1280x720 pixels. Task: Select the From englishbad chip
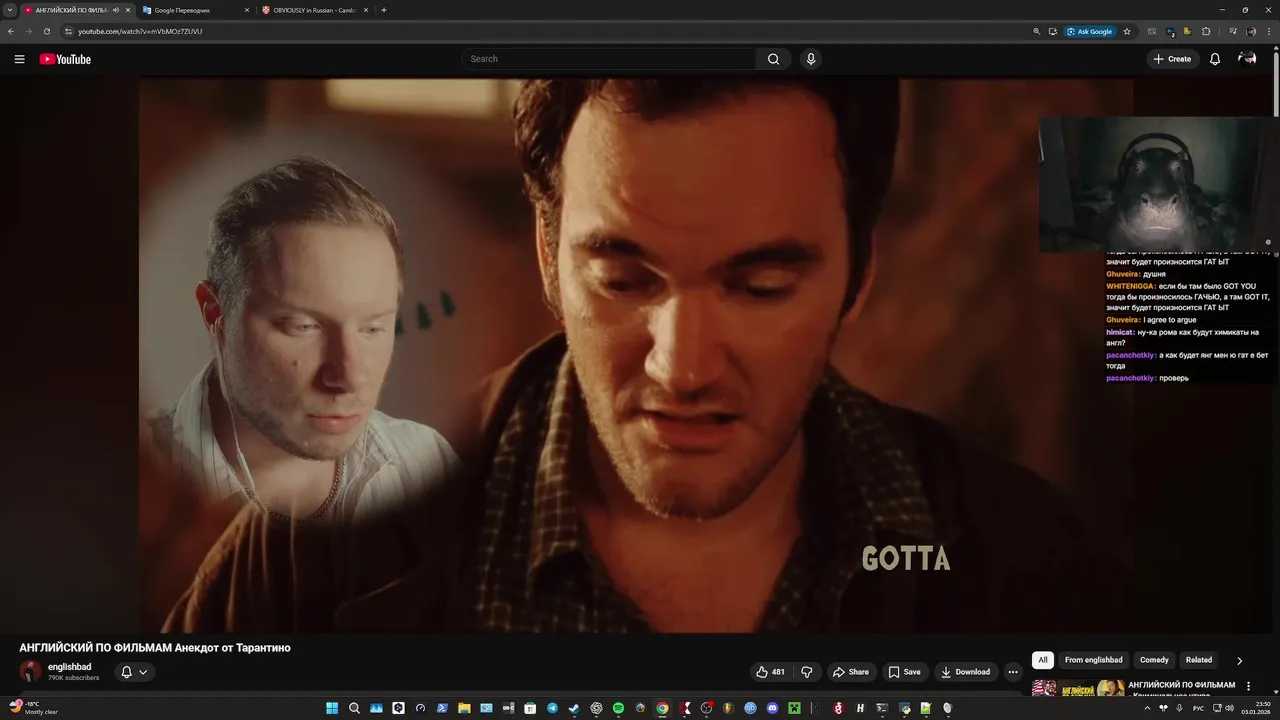tap(1093, 660)
